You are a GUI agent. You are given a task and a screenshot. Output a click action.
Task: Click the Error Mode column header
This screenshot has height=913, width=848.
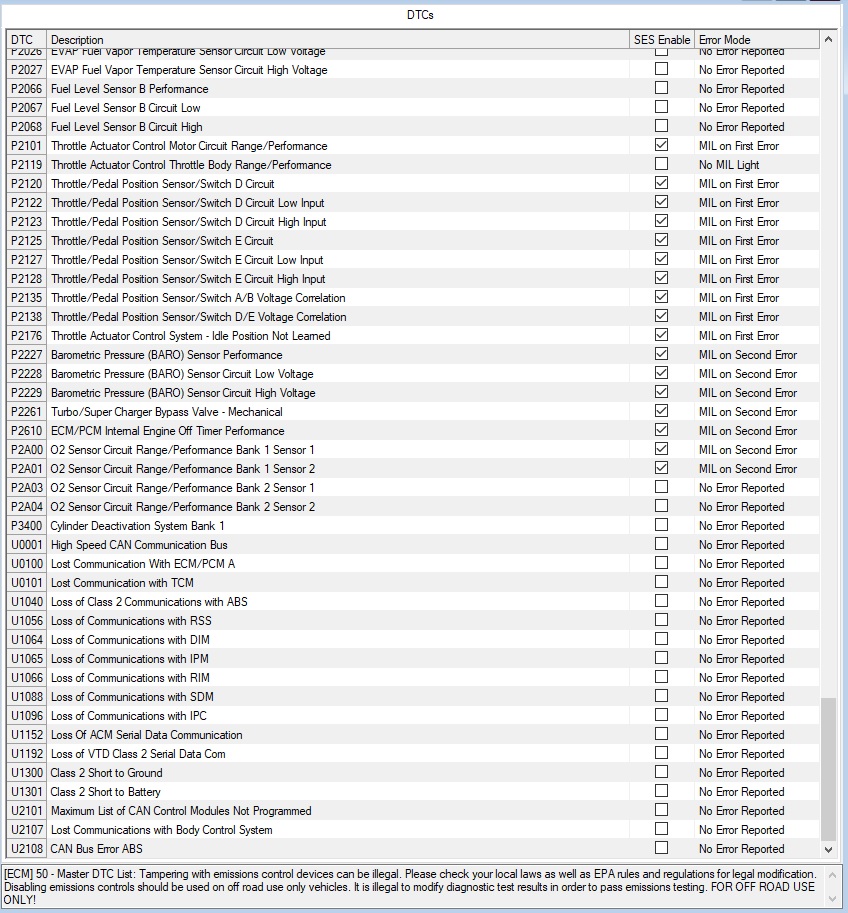[x=757, y=40]
